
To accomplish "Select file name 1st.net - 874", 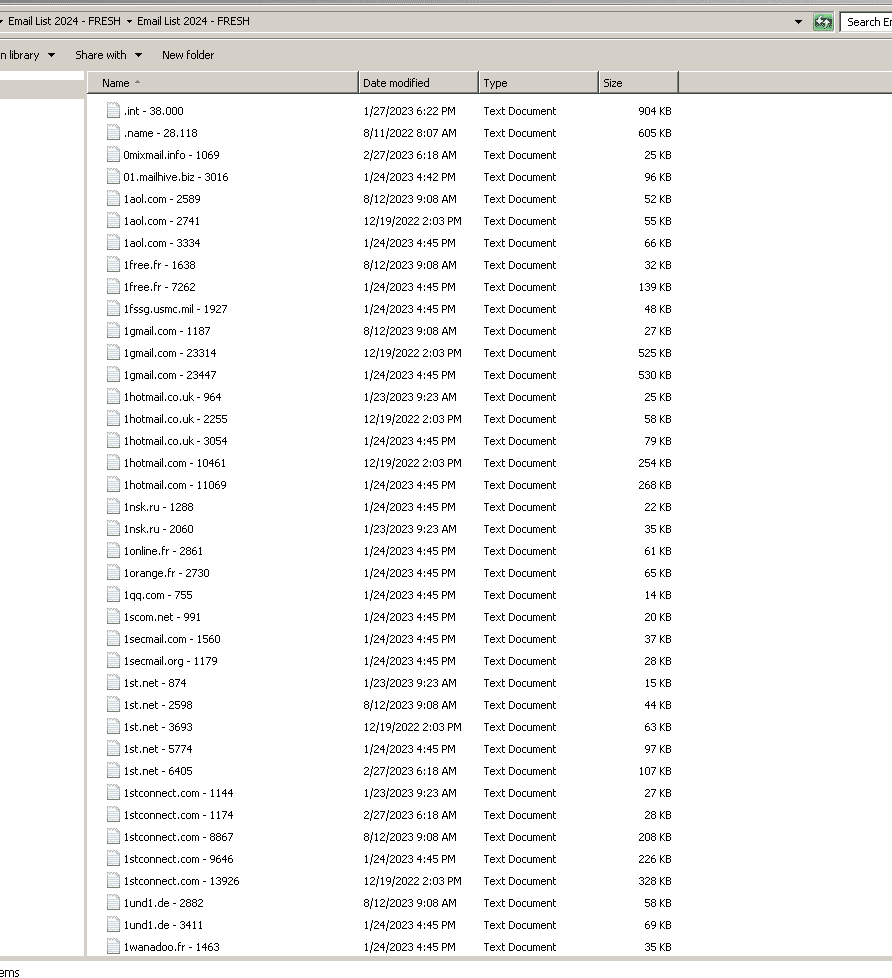I will [155, 683].
